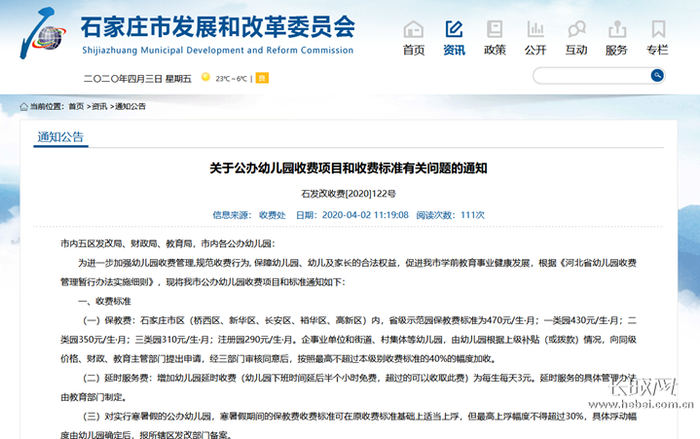Click the sun weather icon
The image size is (700, 439).
[205, 77]
